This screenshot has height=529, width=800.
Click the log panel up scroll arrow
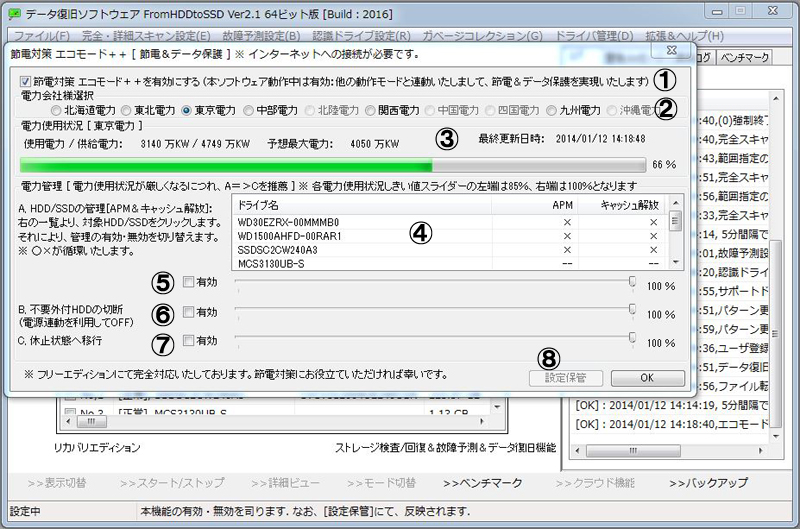click(x=776, y=98)
